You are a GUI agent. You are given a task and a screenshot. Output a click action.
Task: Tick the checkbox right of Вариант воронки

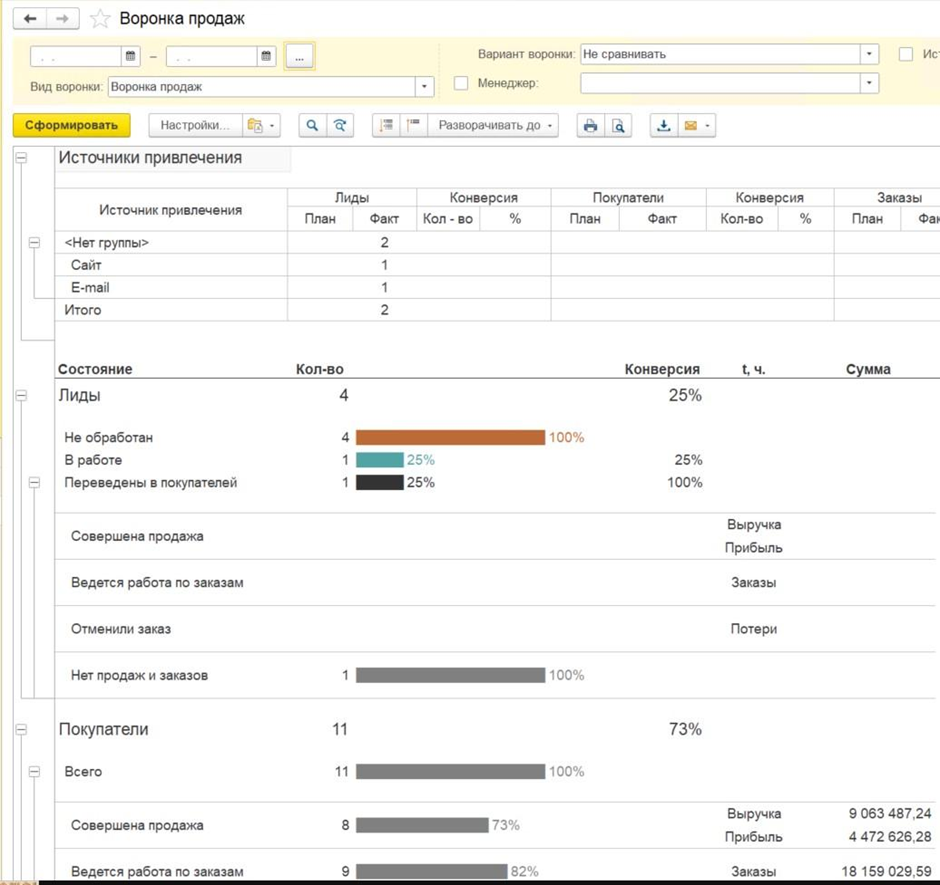906,54
